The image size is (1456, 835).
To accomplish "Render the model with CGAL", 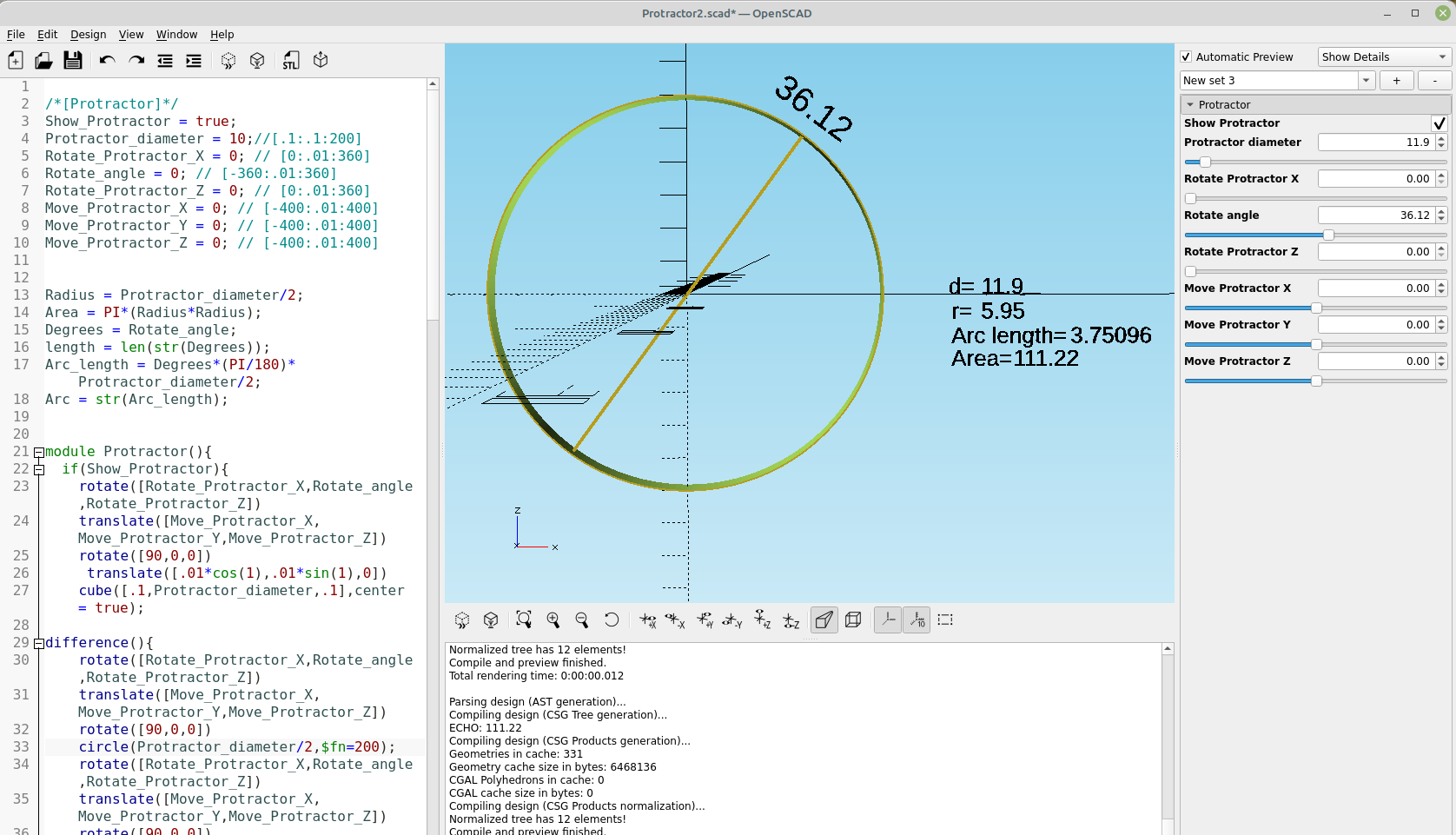I will 256,60.
